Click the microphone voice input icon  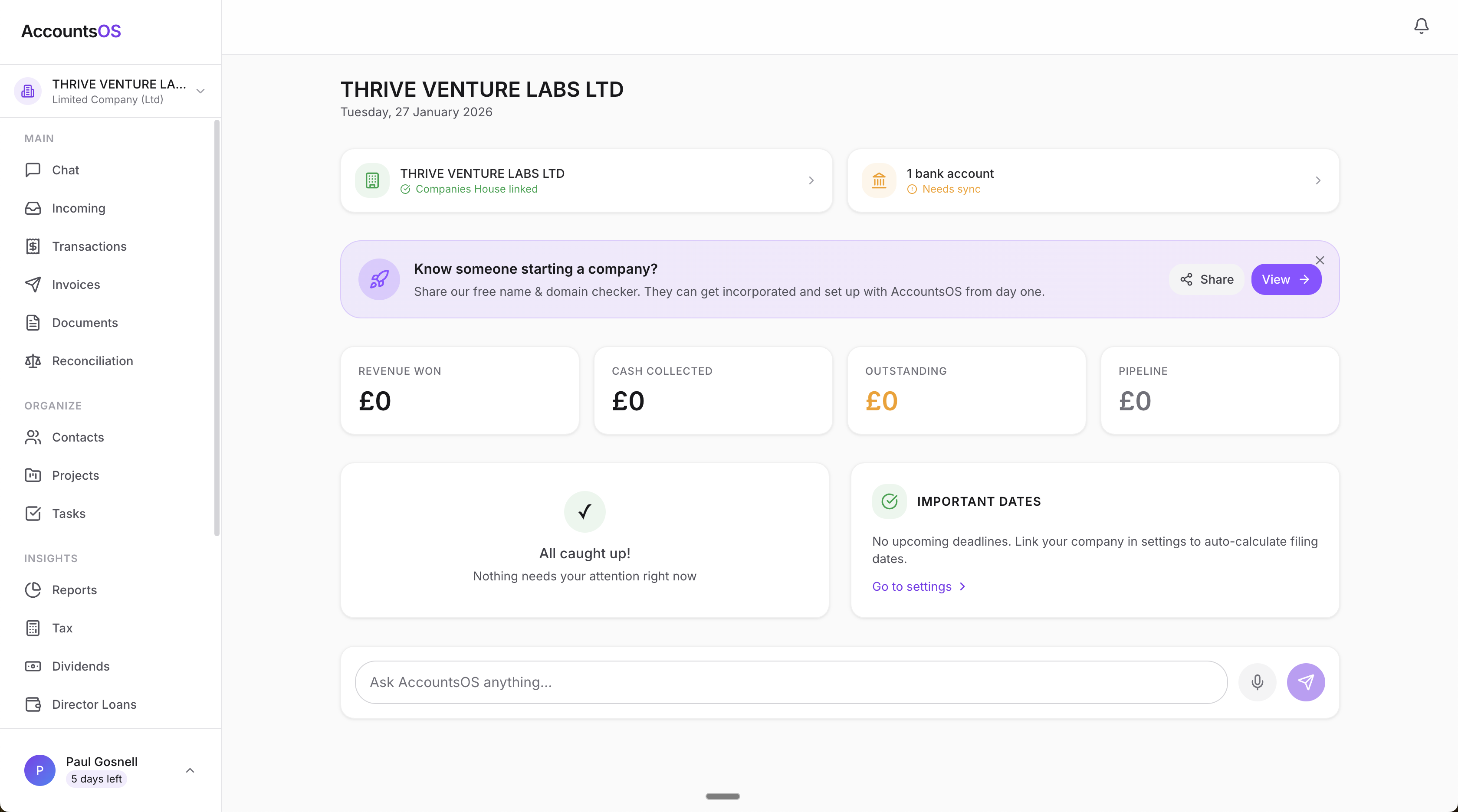1257,682
